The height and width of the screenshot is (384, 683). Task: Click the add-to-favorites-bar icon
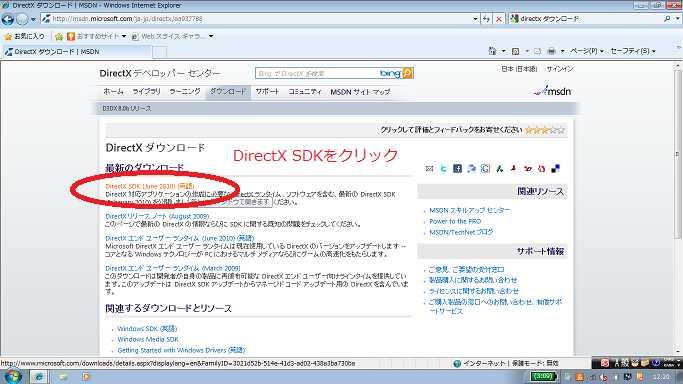pyautogui.click(x=59, y=37)
